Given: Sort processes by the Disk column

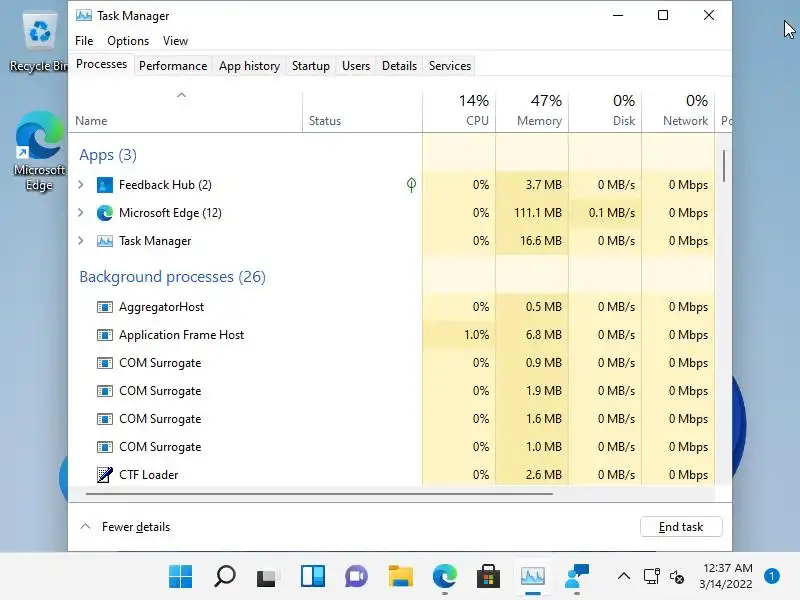Looking at the screenshot, I should pyautogui.click(x=605, y=111).
